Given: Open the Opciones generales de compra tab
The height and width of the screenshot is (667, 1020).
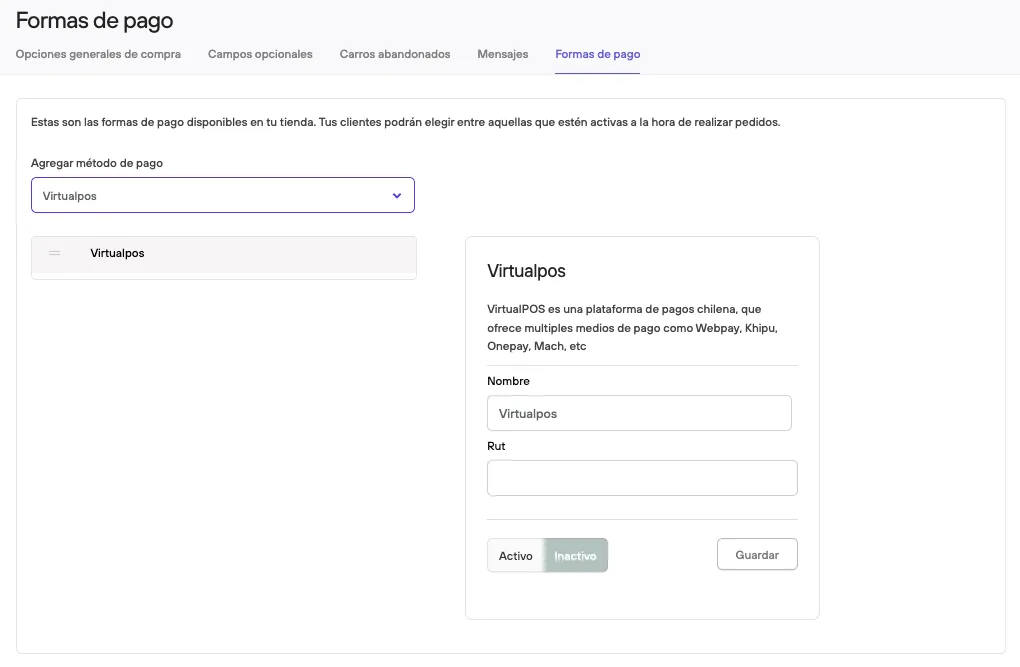Looking at the screenshot, I should coord(98,54).
